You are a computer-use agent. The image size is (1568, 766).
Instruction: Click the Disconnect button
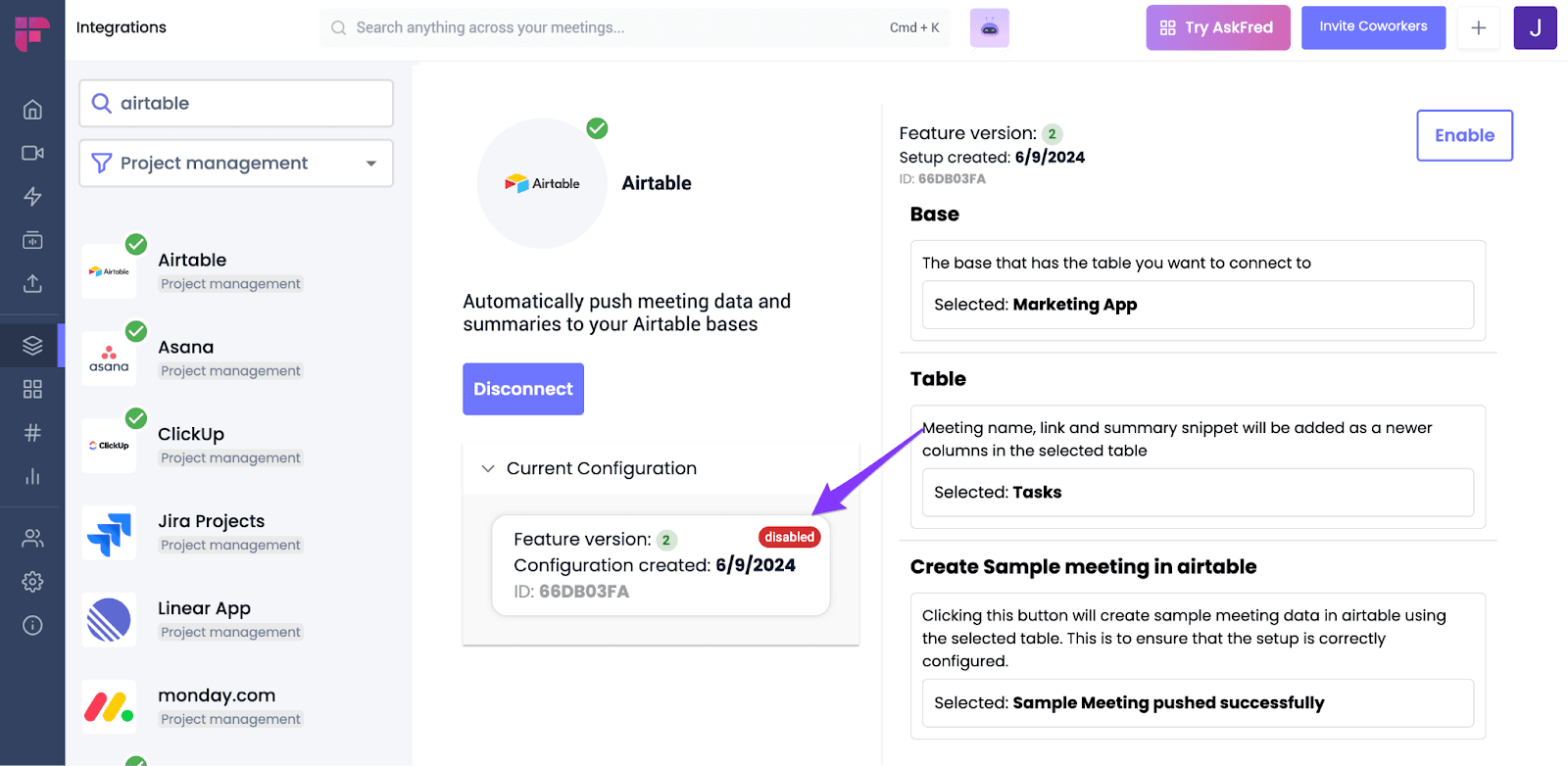(x=523, y=389)
